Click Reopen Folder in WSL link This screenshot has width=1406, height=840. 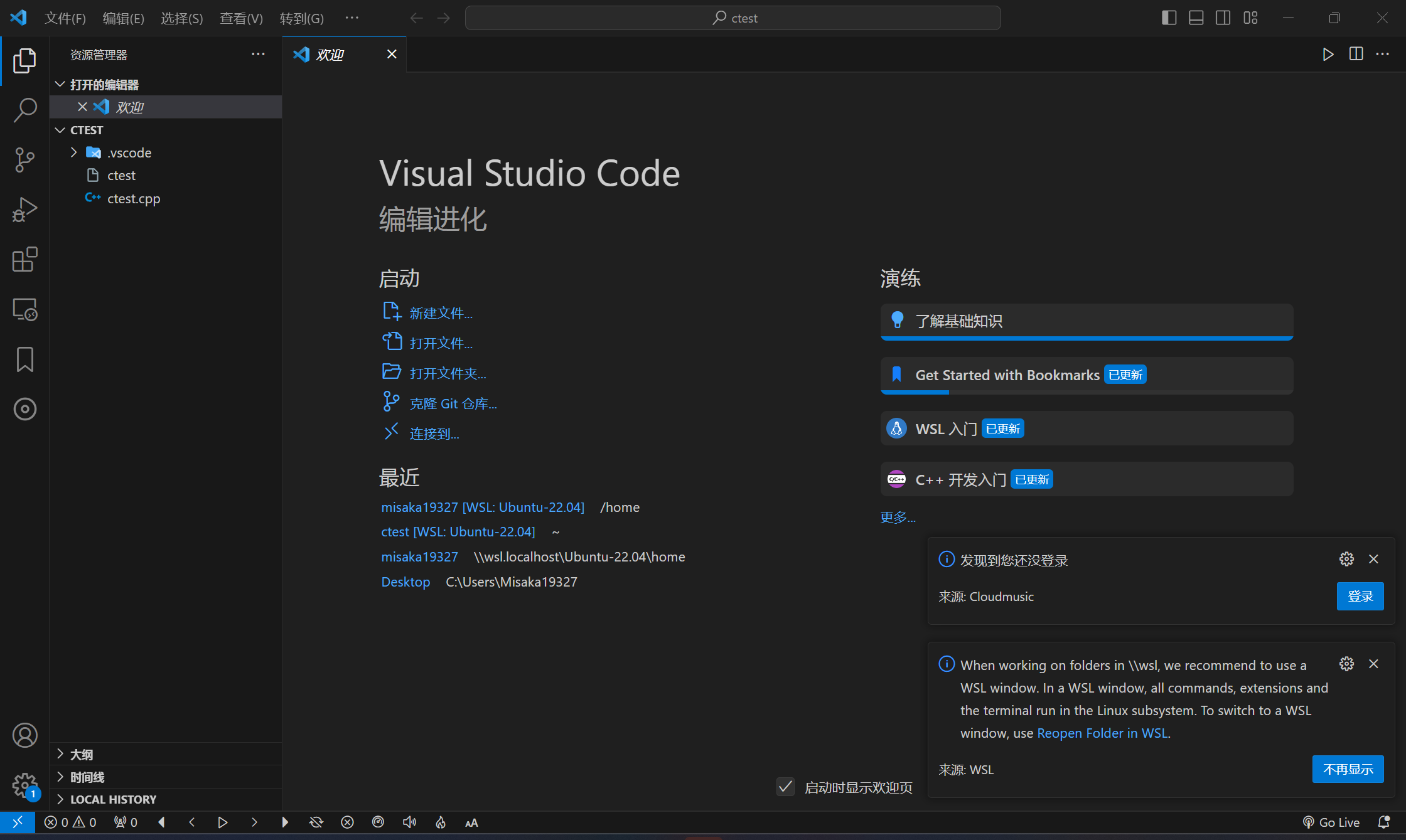click(1102, 733)
